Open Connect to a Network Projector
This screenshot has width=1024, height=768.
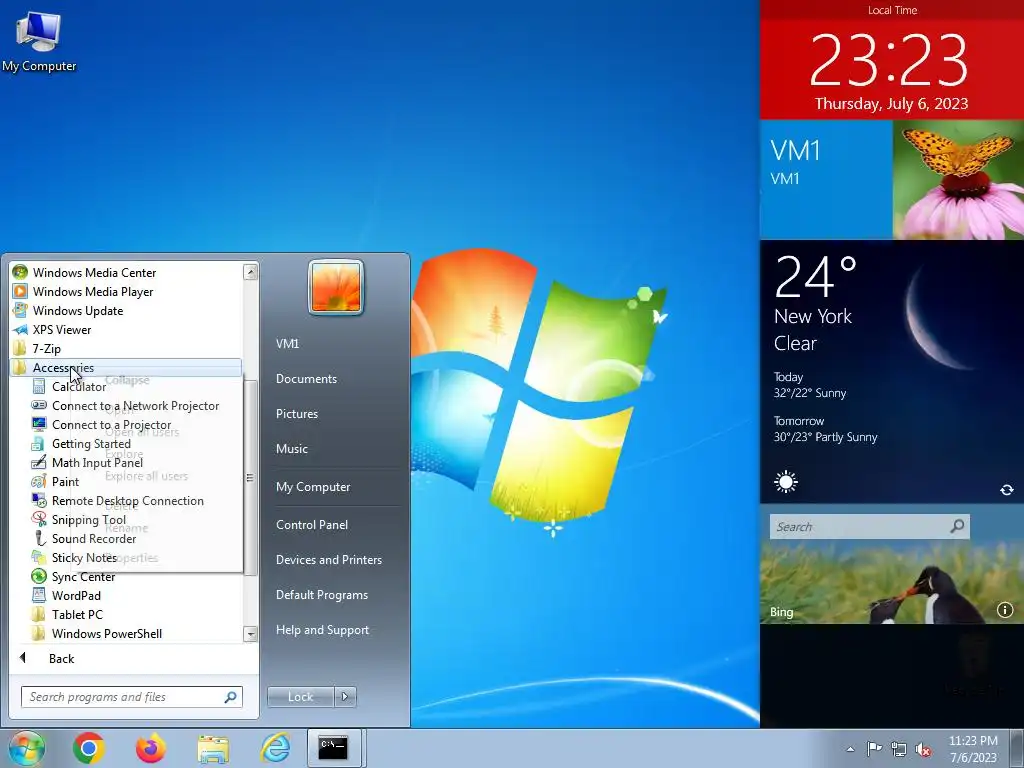pos(135,406)
